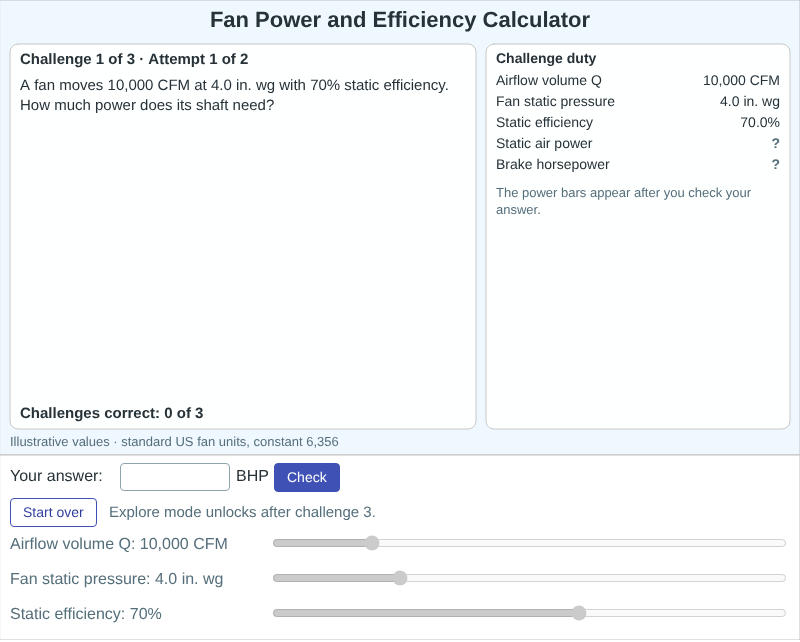The width and height of the screenshot is (800, 642).
Task: Click the Airflow volume Q slider handle
Action: click(x=372, y=543)
